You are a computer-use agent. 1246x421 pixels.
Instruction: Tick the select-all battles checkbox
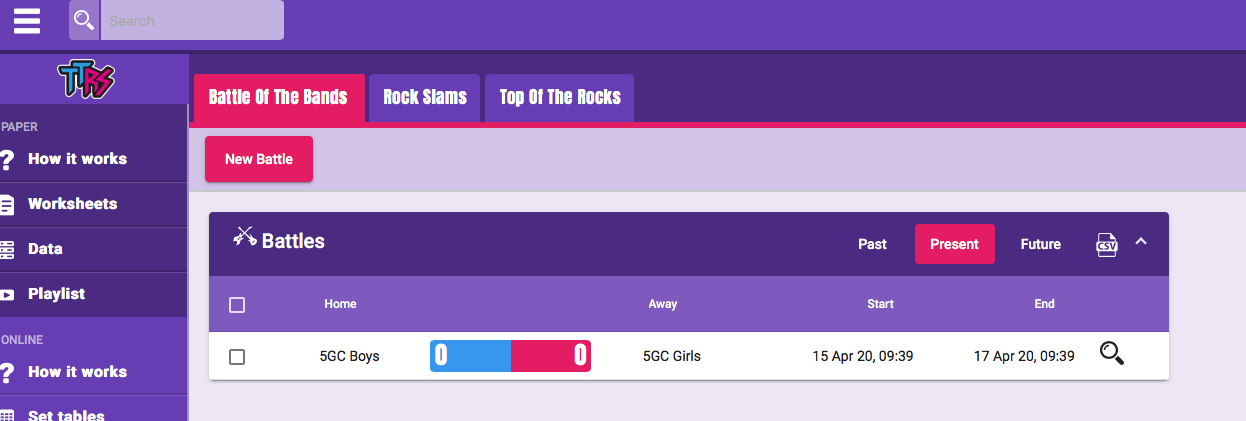tap(237, 305)
